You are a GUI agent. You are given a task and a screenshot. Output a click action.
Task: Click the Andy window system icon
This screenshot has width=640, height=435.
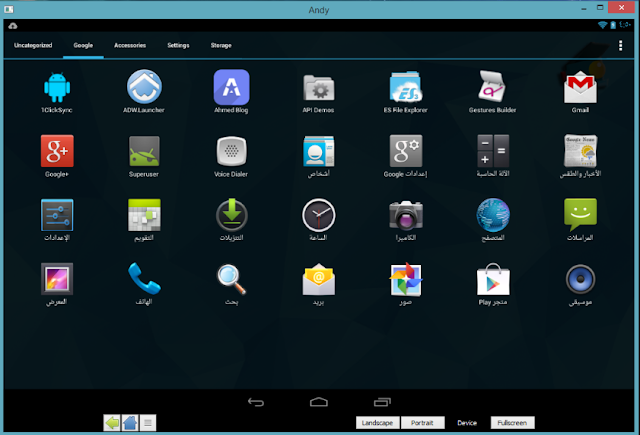coord(9,9)
